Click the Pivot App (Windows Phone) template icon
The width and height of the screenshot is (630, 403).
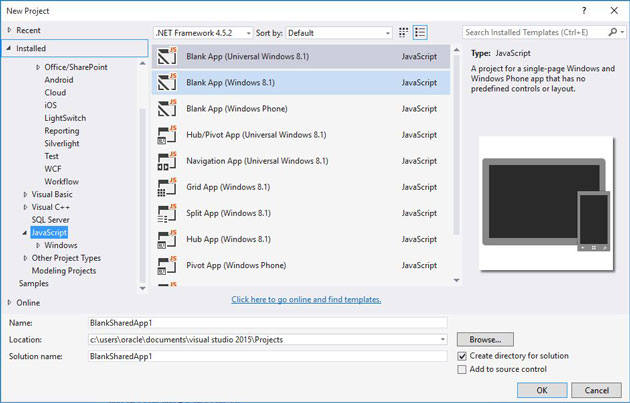[167, 265]
